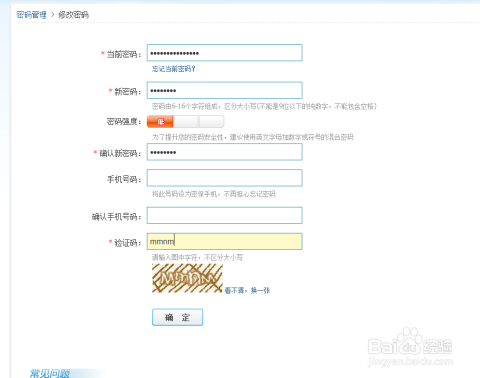Click the 常见问题 heading

pos(50,373)
